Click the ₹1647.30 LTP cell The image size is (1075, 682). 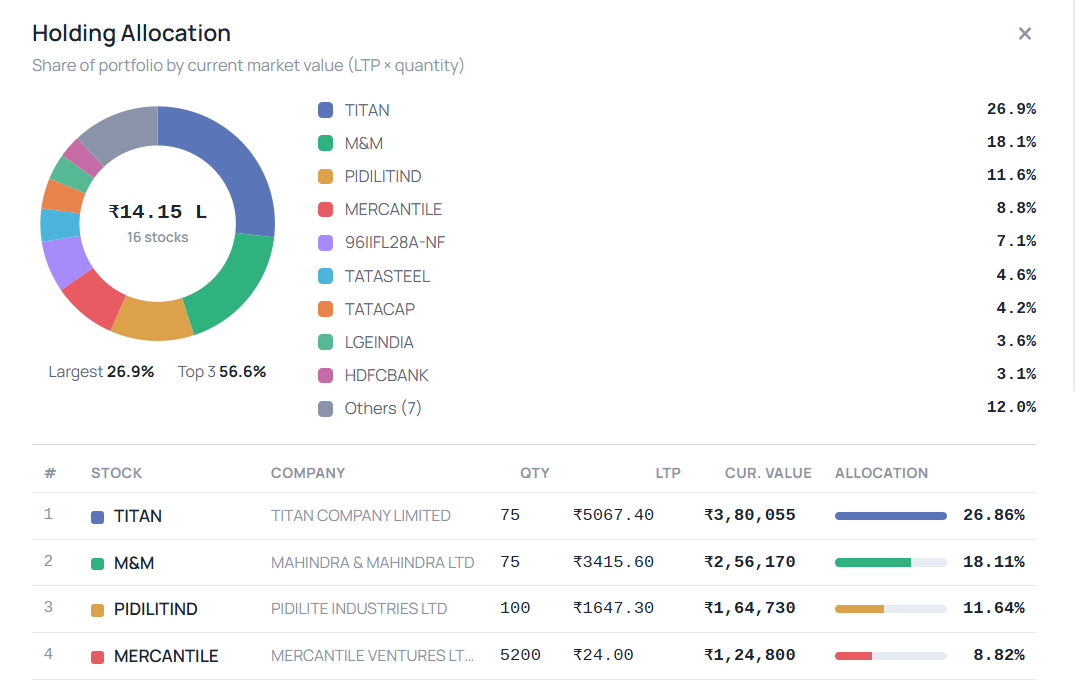(614, 608)
